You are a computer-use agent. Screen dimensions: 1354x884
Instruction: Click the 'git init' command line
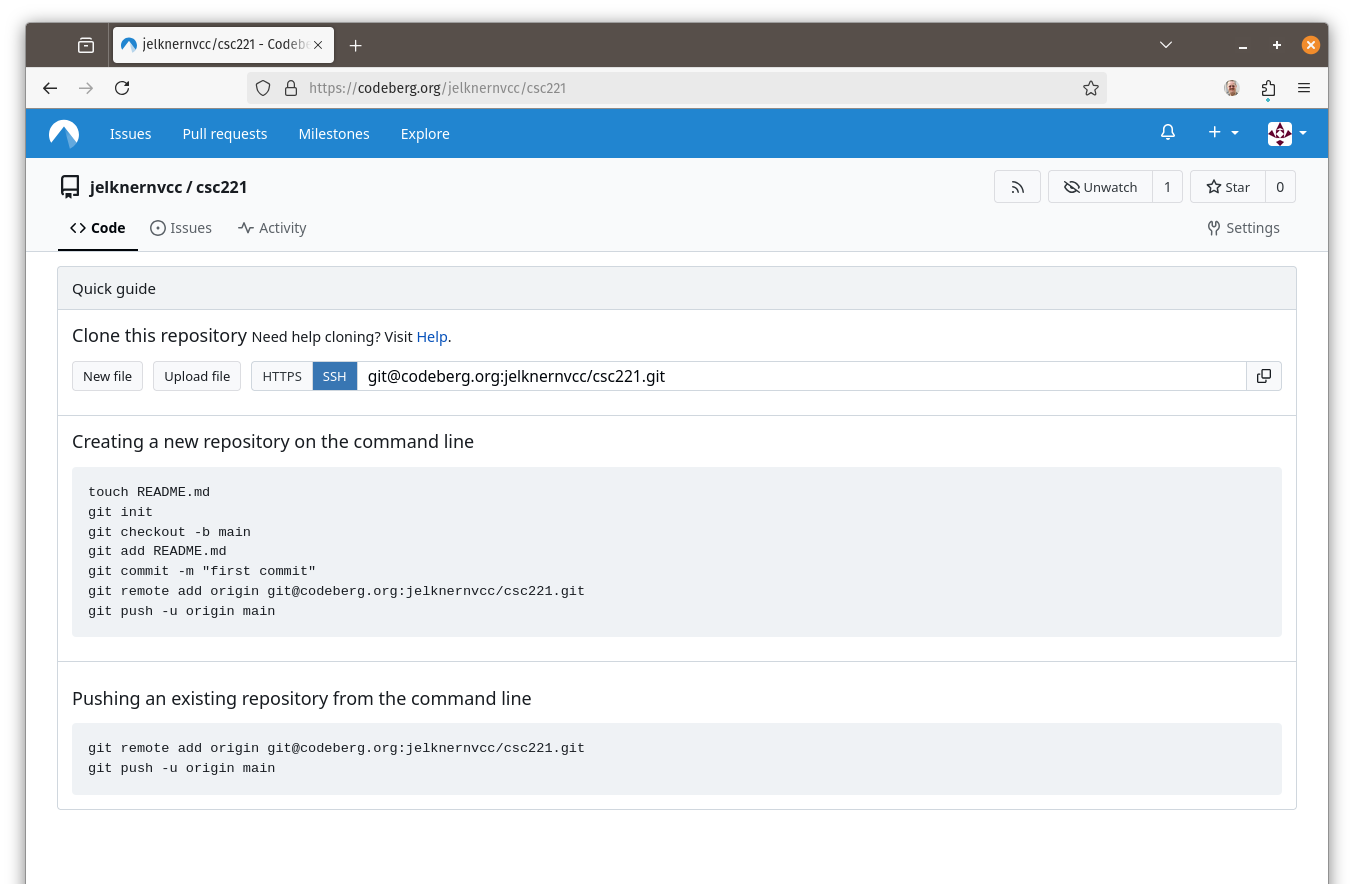[120, 512]
